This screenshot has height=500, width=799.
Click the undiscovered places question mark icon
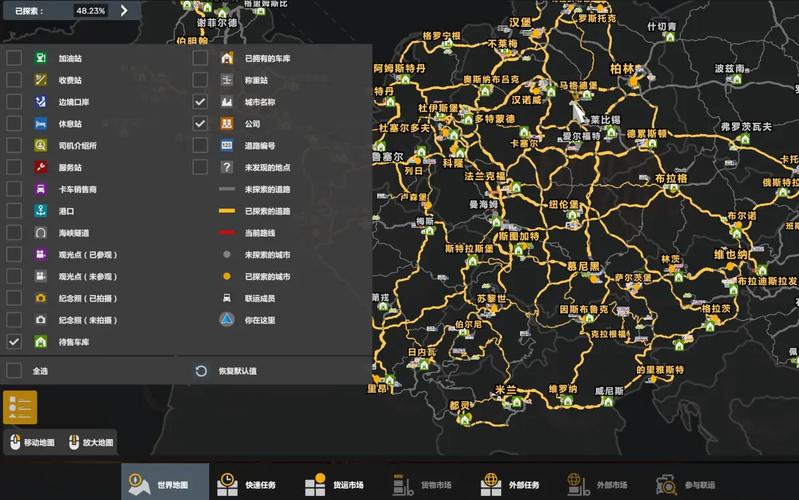pyautogui.click(x=227, y=167)
